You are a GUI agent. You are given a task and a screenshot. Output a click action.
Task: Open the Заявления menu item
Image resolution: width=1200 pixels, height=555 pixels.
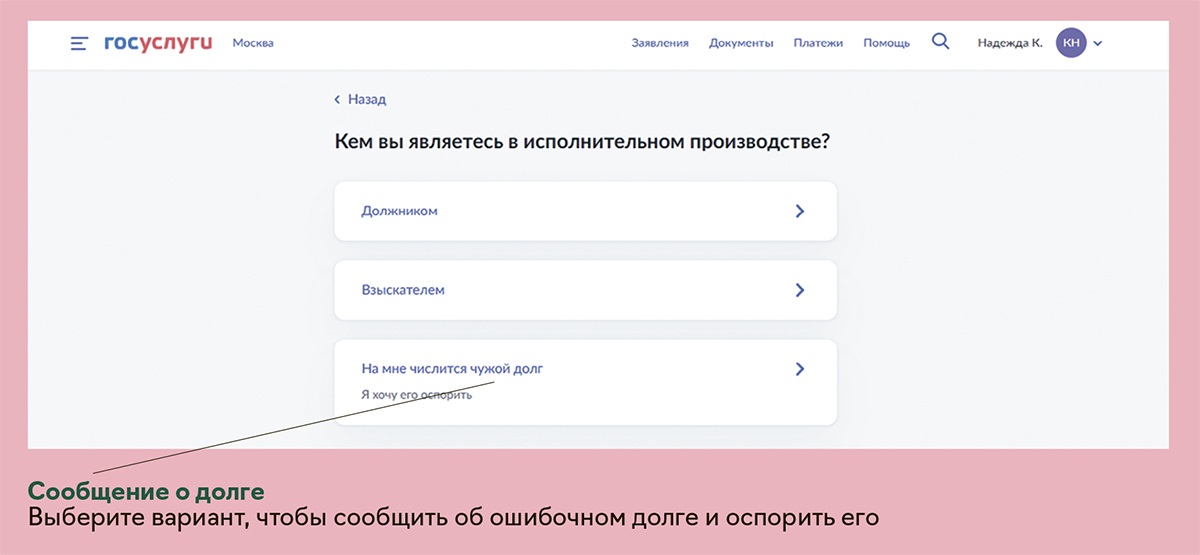point(660,43)
